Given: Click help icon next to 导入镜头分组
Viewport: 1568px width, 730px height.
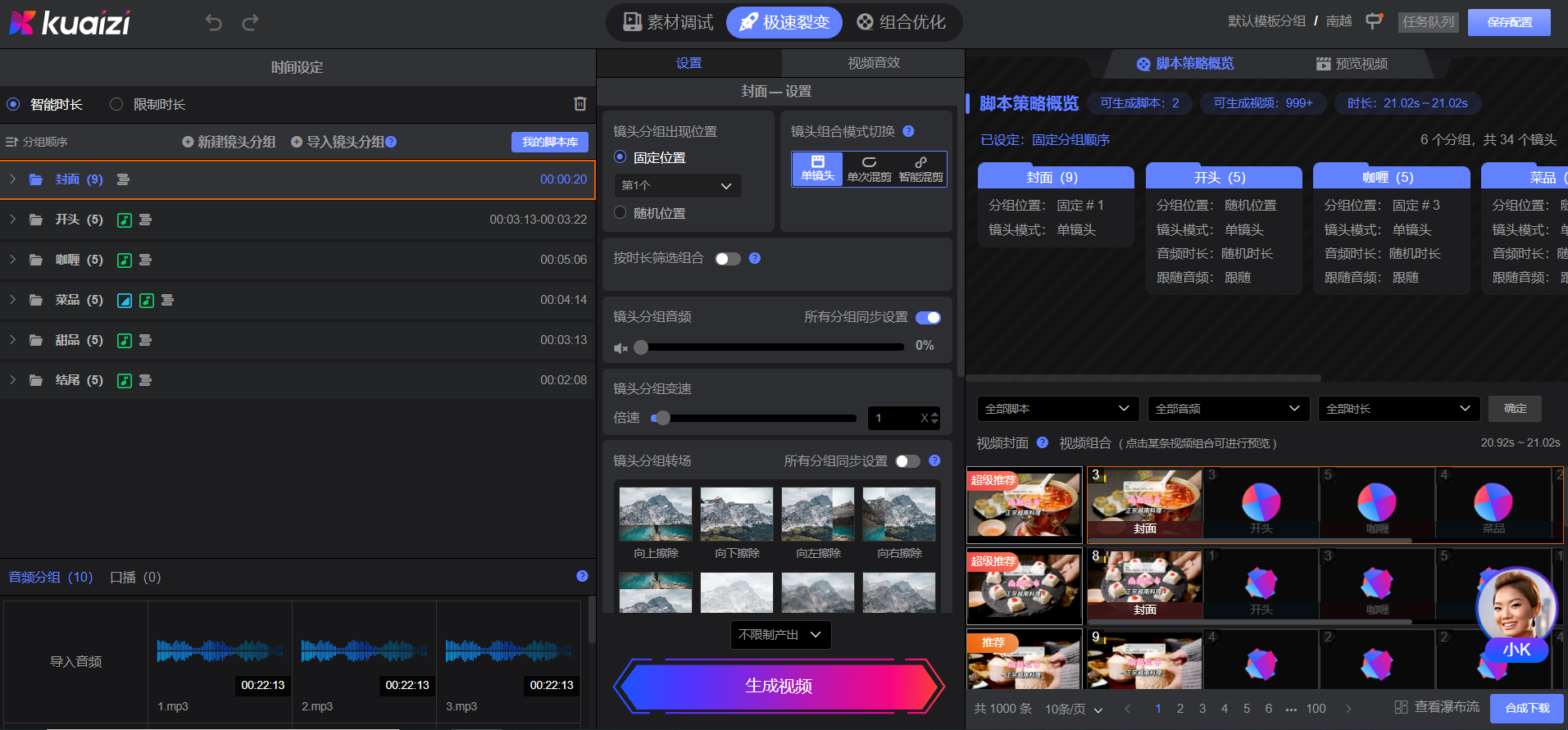Looking at the screenshot, I should point(391,142).
